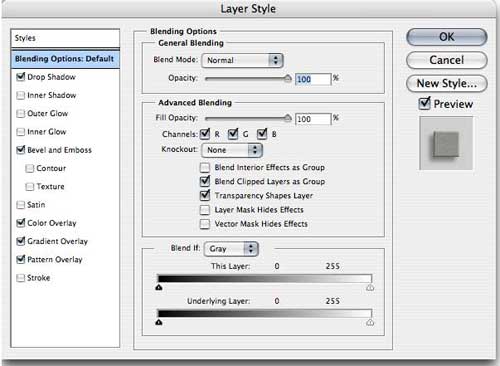
Task: Click the style preview thumbnail
Action: 446,143
